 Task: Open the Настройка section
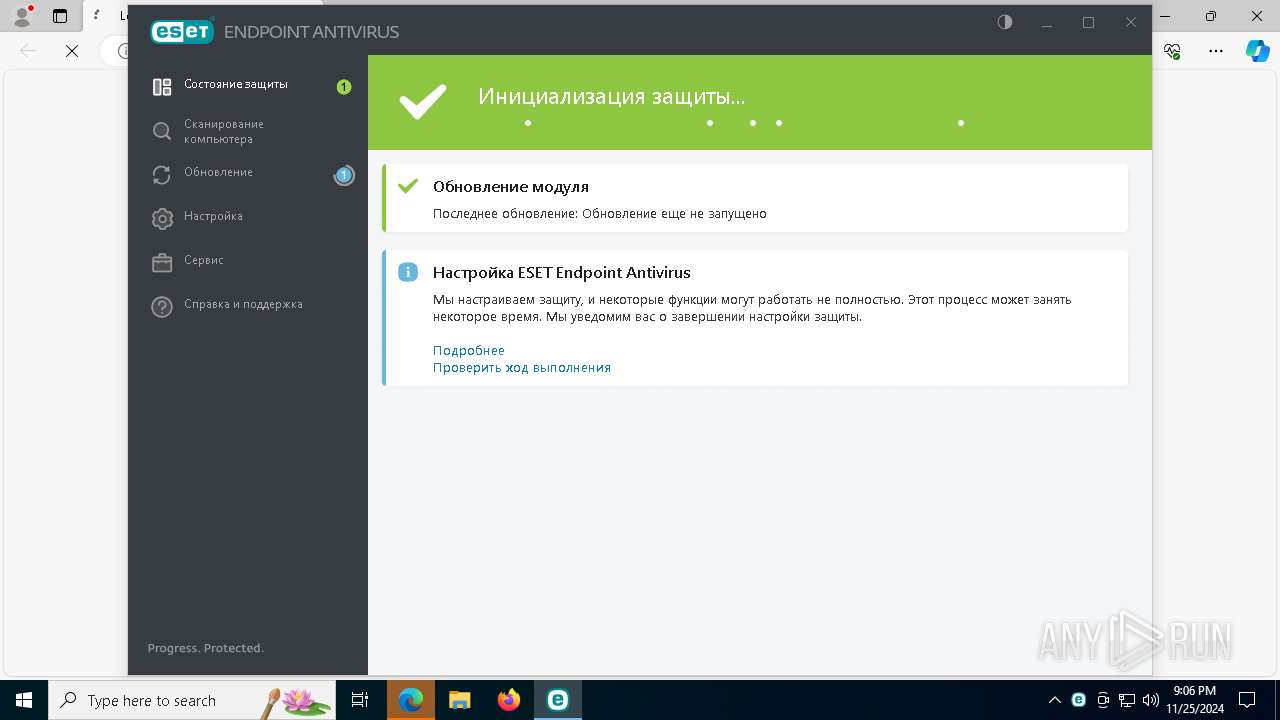click(213, 216)
